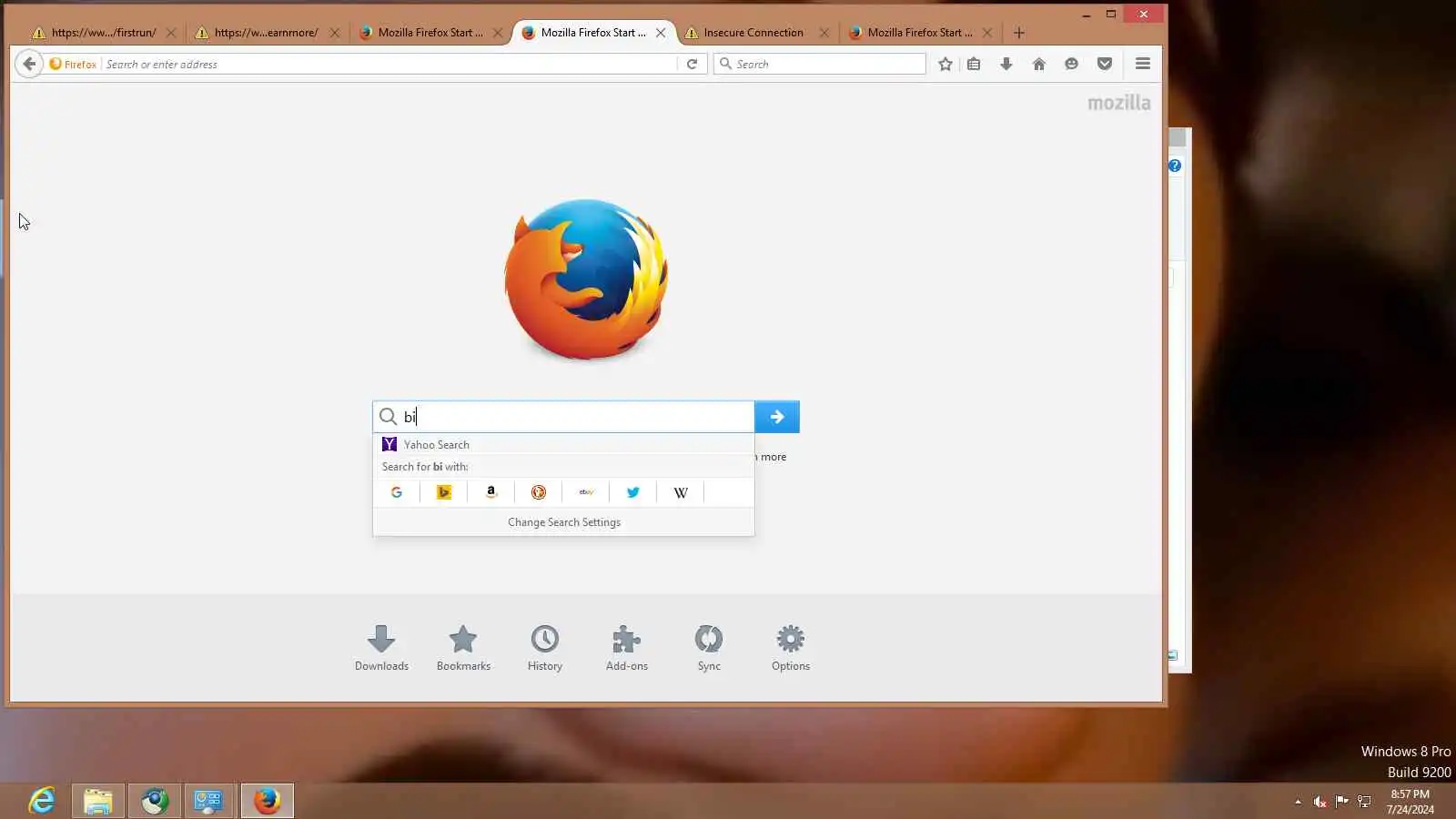Search for bi with DuckDuckGo

click(539, 492)
